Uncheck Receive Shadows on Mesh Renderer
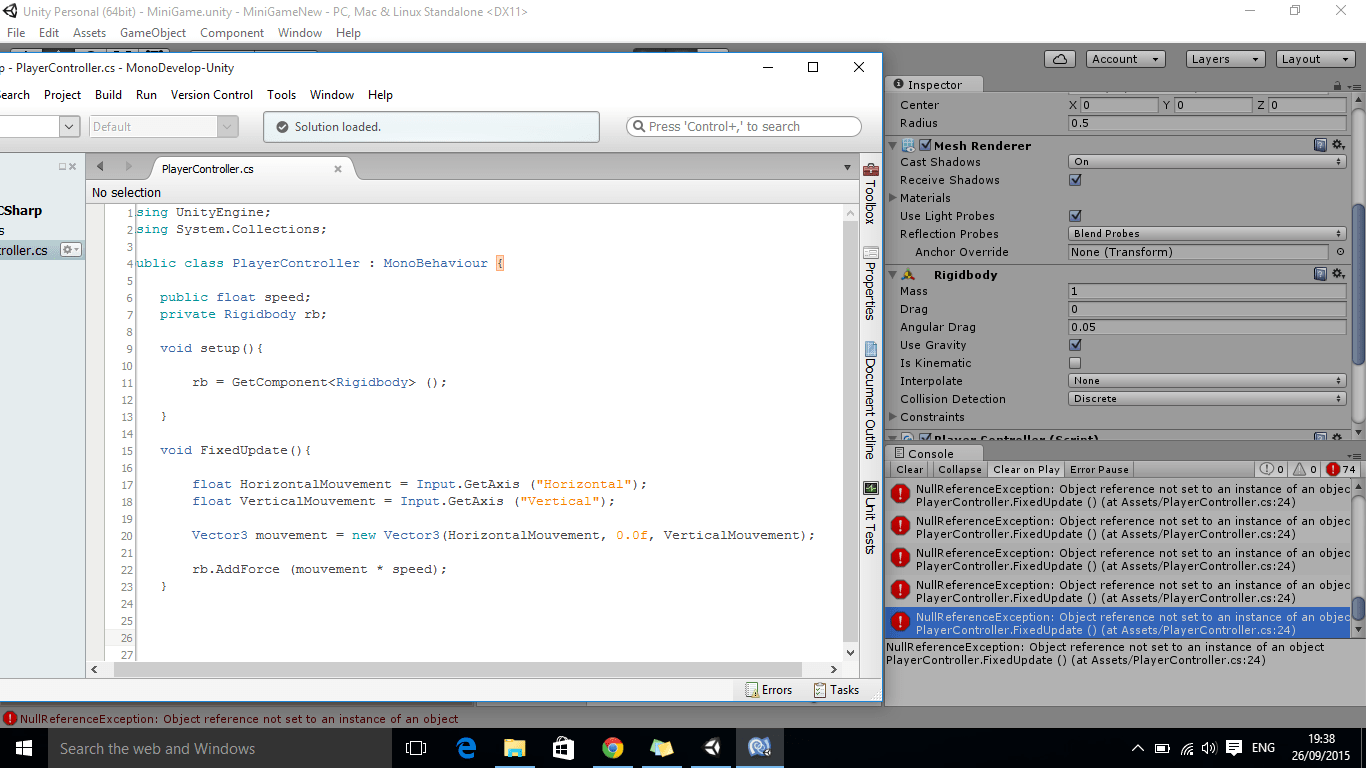1366x768 pixels. point(1075,180)
